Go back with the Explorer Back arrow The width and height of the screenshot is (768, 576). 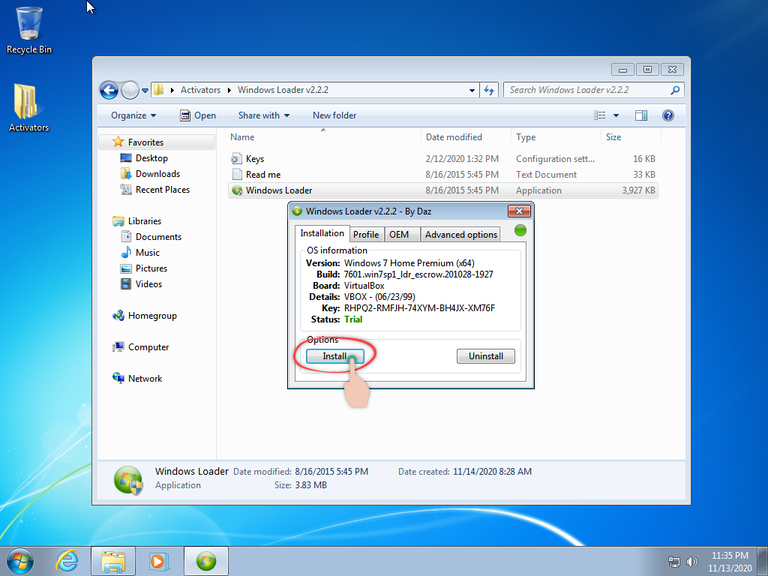coord(109,90)
